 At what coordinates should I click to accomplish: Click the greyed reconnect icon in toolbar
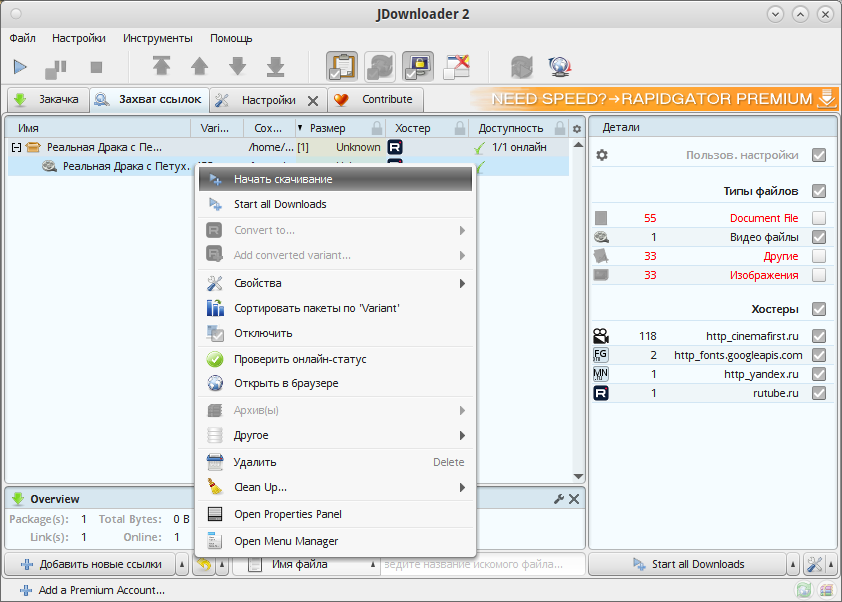point(522,67)
